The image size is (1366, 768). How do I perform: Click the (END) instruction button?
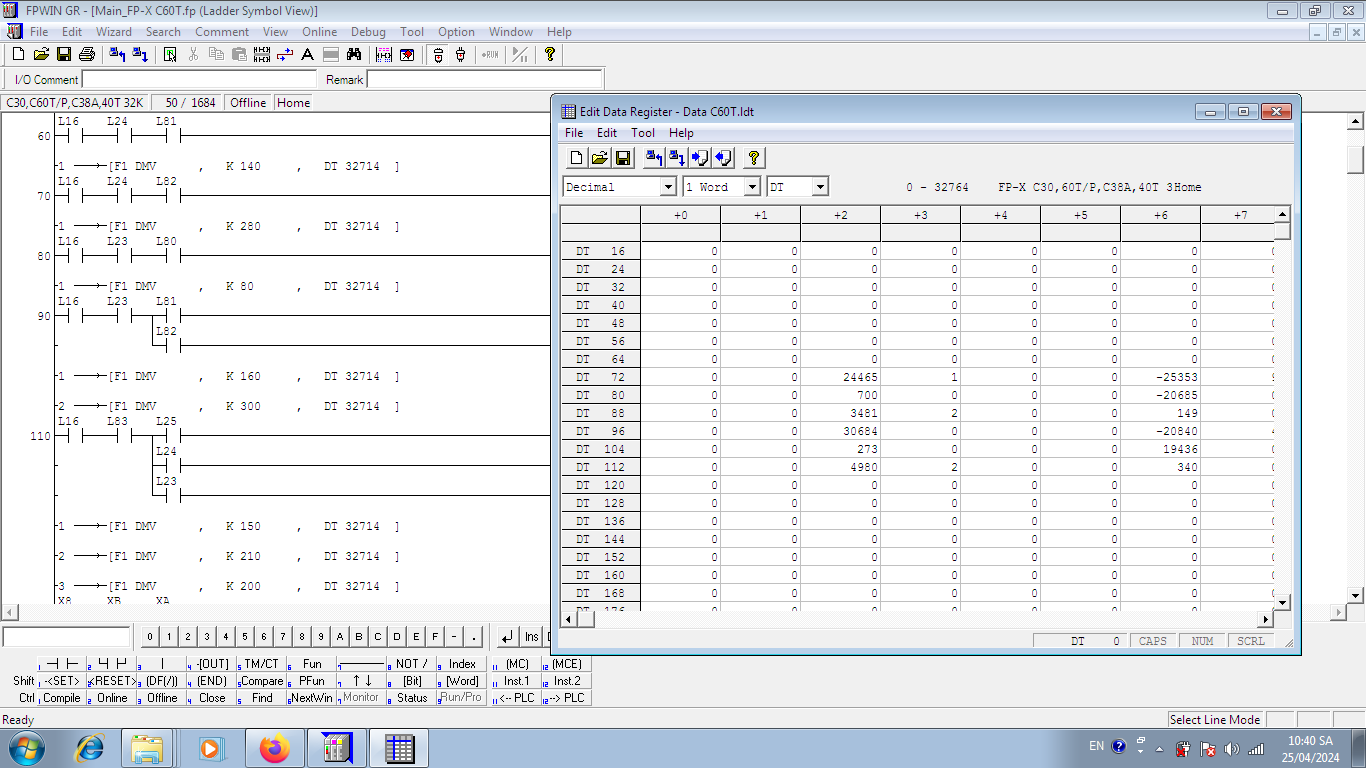coord(212,681)
